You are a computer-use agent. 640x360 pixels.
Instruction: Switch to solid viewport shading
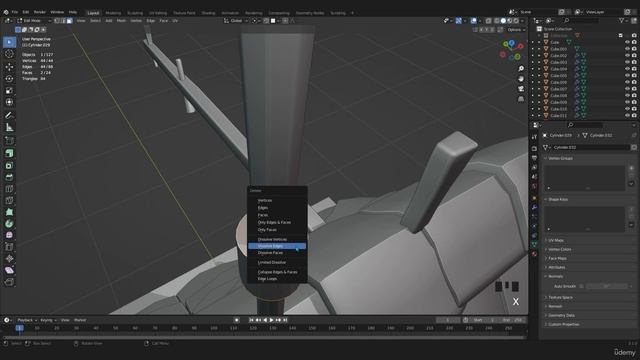[503, 20]
